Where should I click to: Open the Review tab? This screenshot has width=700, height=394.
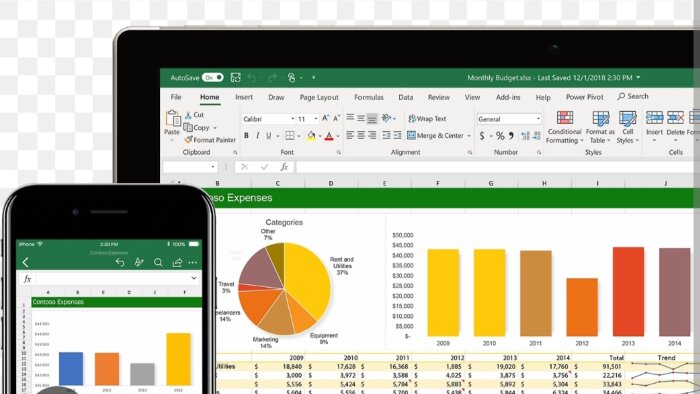(x=438, y=97)
